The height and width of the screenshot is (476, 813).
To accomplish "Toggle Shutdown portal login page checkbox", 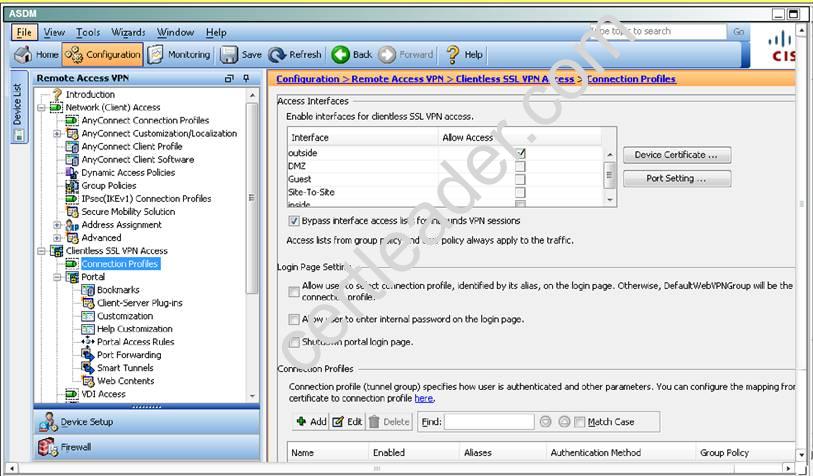I will pos(294,342).
